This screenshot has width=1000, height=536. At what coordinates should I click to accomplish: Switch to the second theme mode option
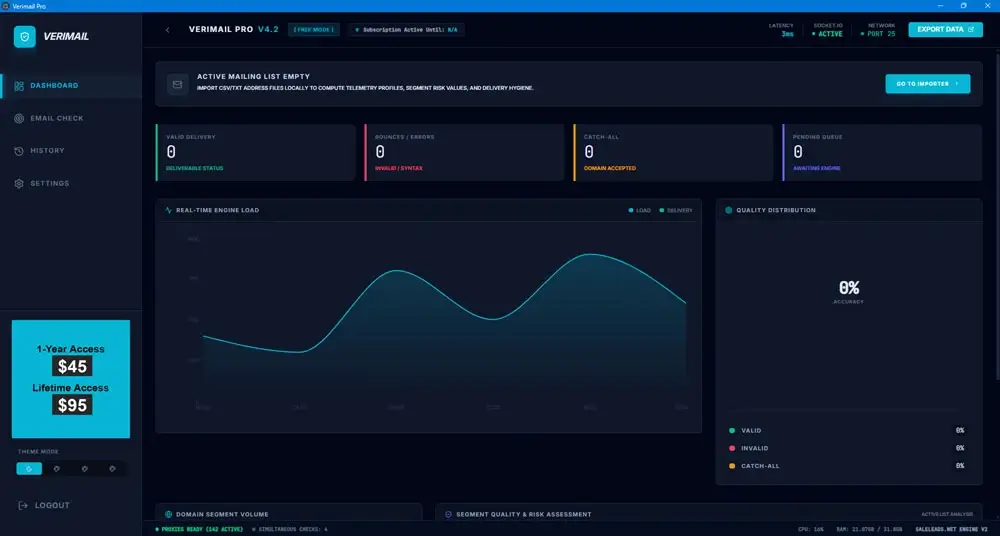tap(57, 469)
